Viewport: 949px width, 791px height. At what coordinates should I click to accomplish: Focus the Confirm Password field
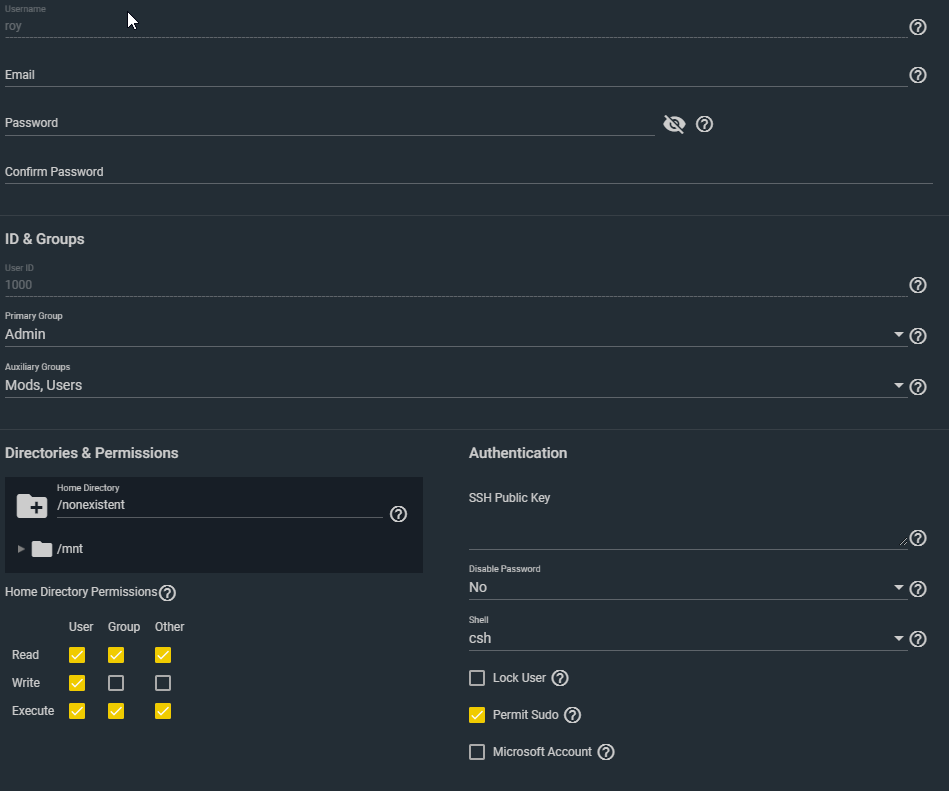coord(468,172)
